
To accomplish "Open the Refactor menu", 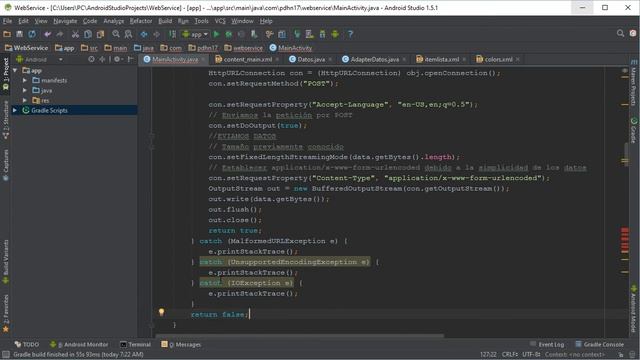I will point(141,21).
